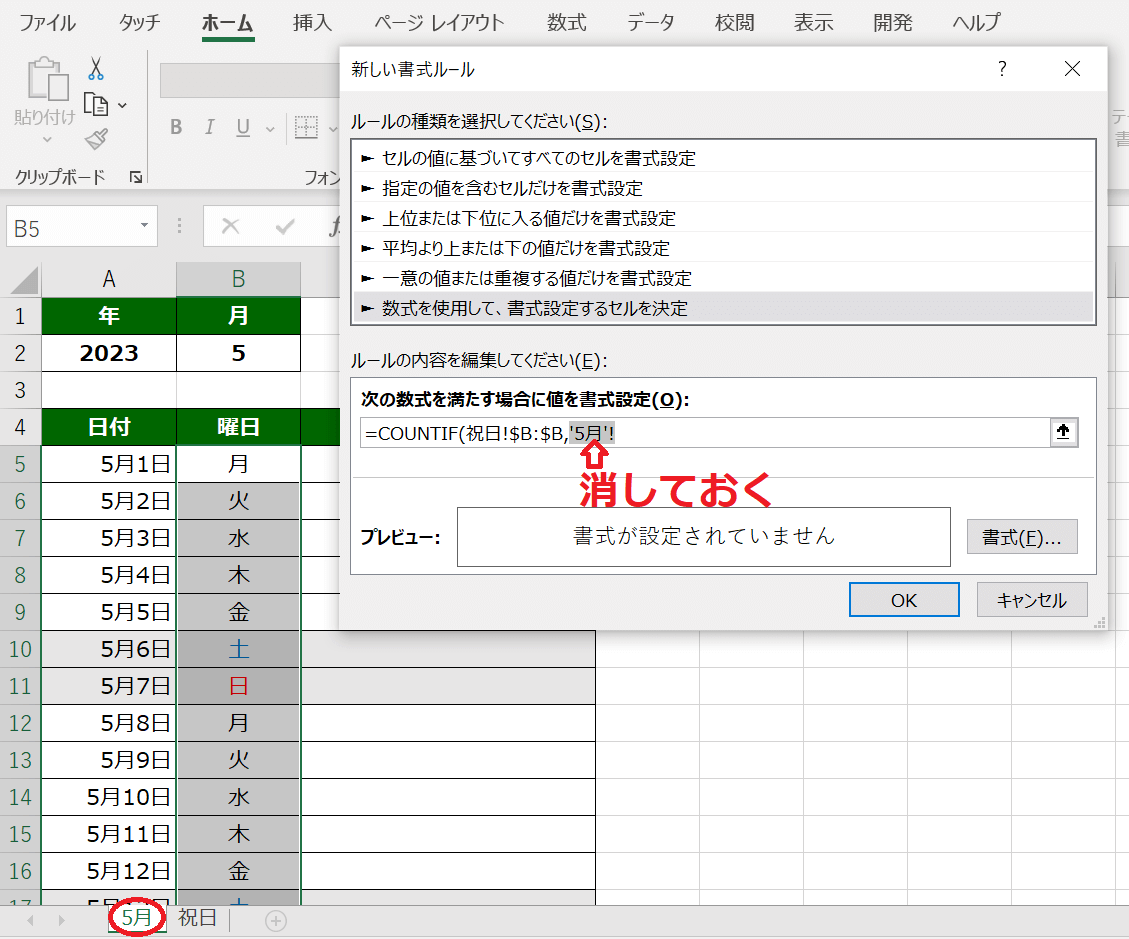Toggle Italic formatting
The width and height of the screenshot is (1129, 939).
point(210,128)
